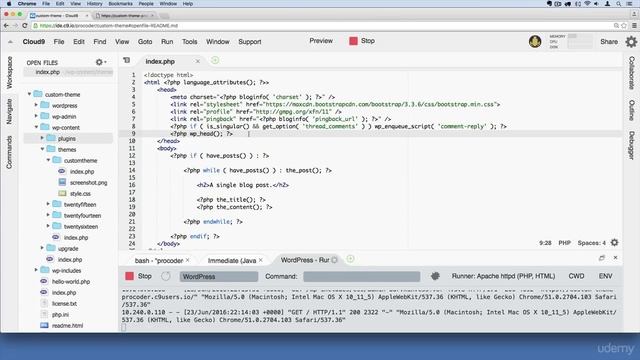
Task: Expand the wordpress folder
Action: (36, 105)
